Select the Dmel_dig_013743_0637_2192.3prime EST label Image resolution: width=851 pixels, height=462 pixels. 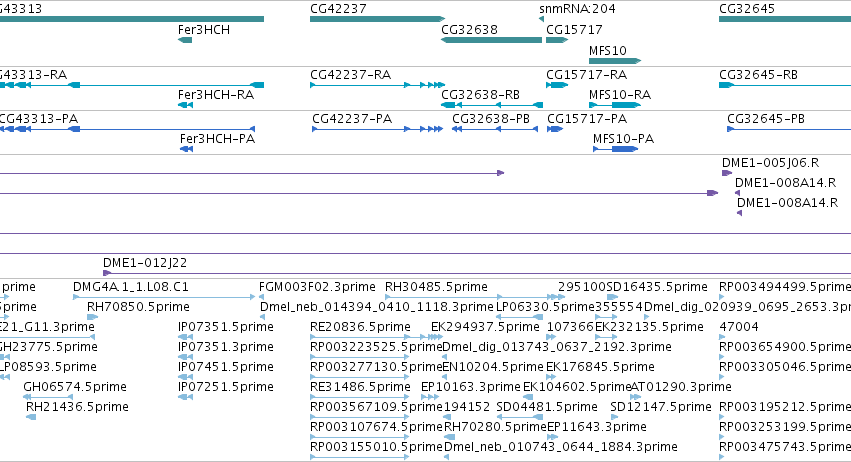click(x=557, y=347)
